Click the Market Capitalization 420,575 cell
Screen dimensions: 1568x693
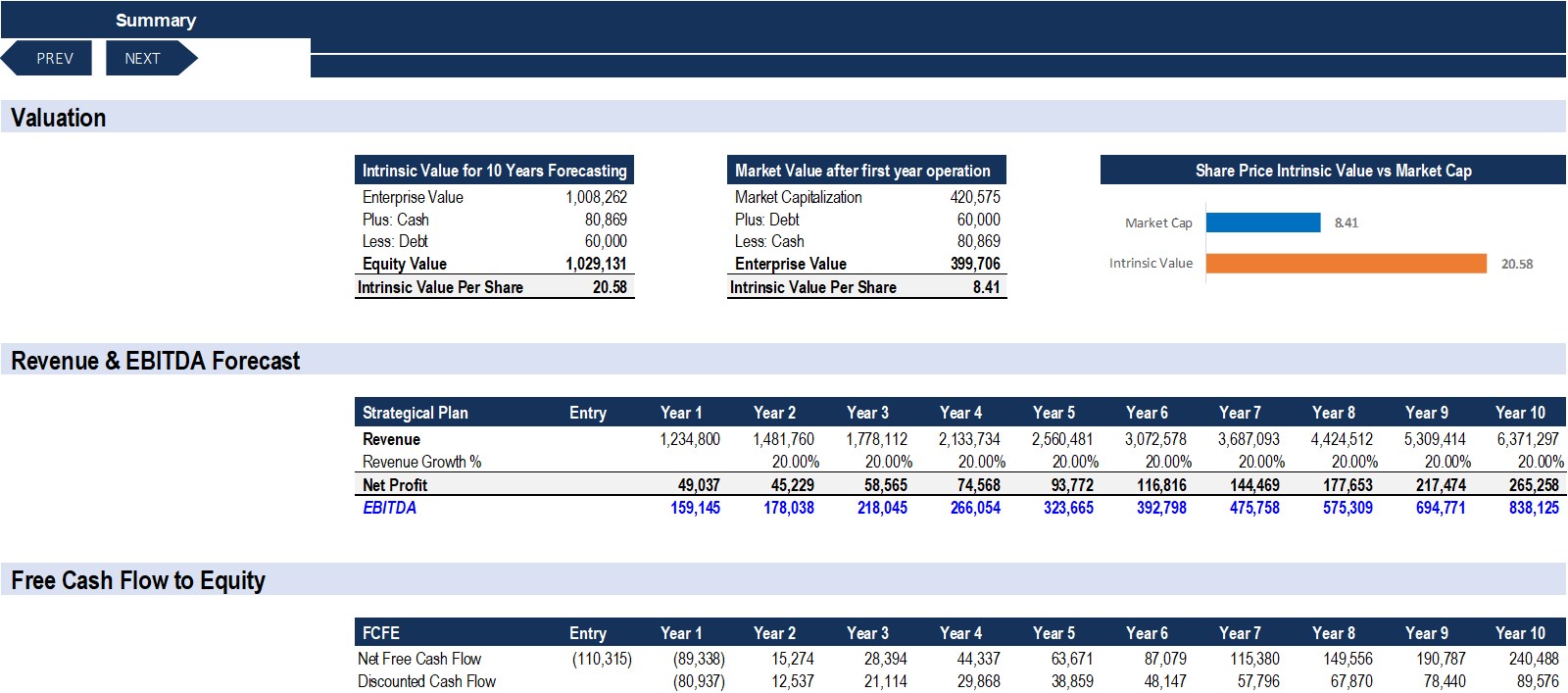coord(974,197)
